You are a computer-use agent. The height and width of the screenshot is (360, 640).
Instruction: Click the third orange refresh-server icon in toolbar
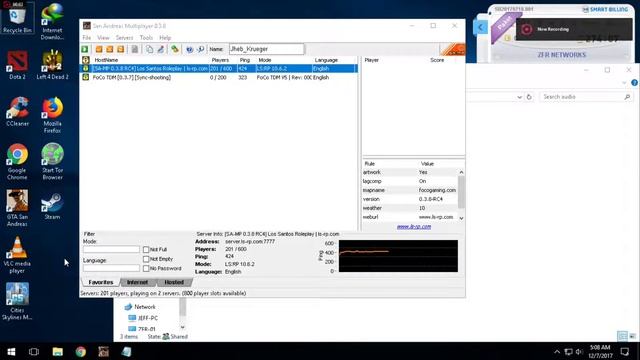(x=120, y=49)
